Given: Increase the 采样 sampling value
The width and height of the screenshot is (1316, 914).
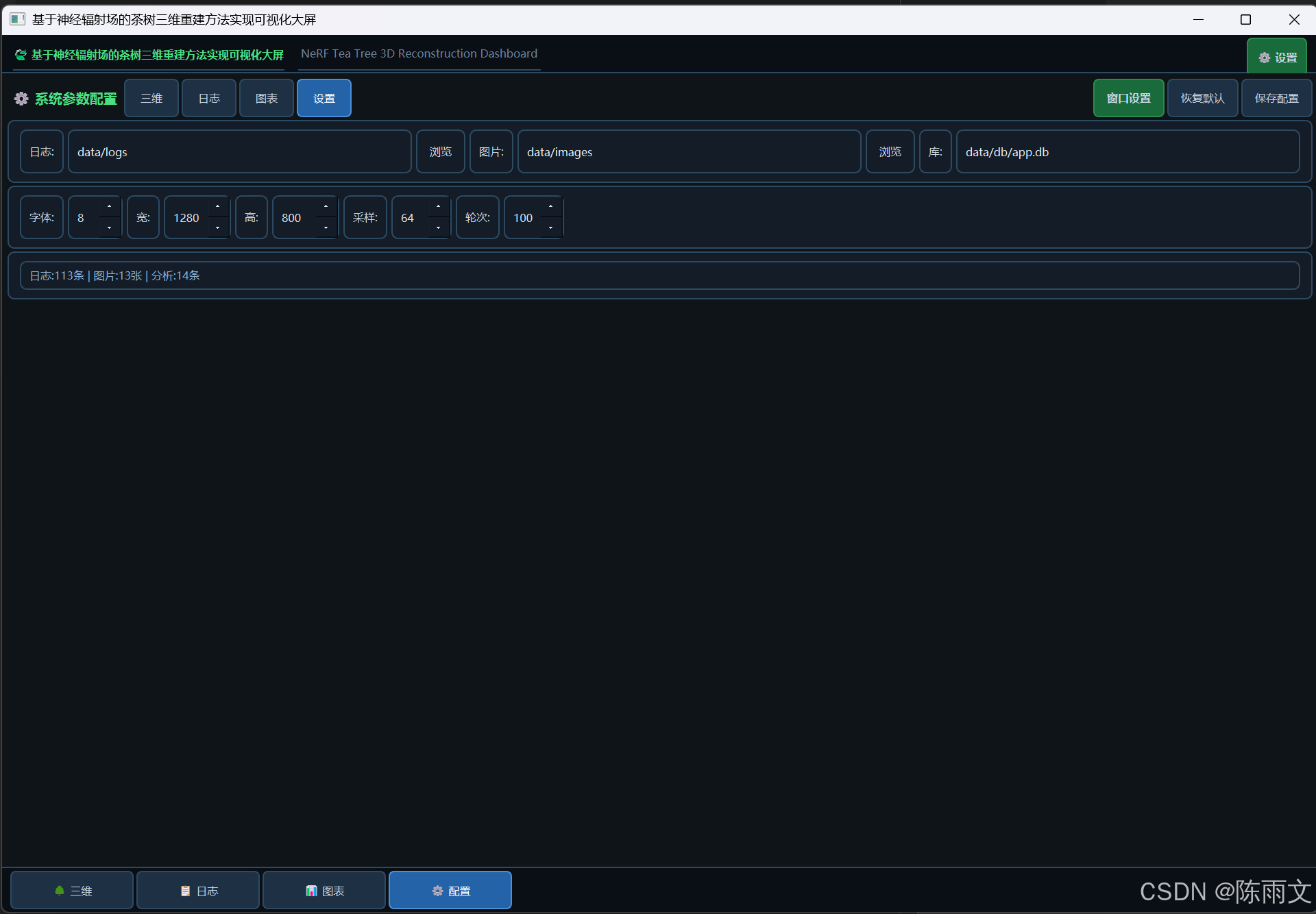Looking at the screenshot, I should tap(439, 206).
